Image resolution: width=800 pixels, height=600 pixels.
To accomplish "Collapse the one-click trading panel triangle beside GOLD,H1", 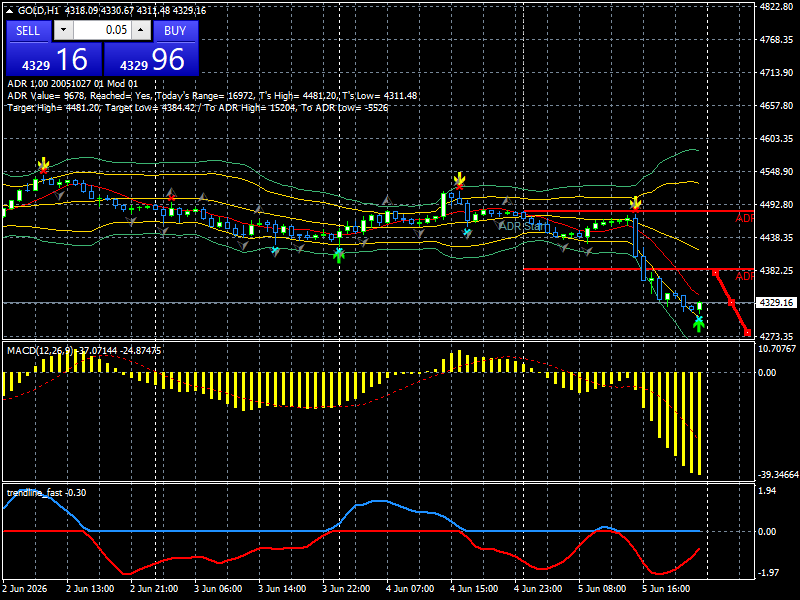I will 10,10.
